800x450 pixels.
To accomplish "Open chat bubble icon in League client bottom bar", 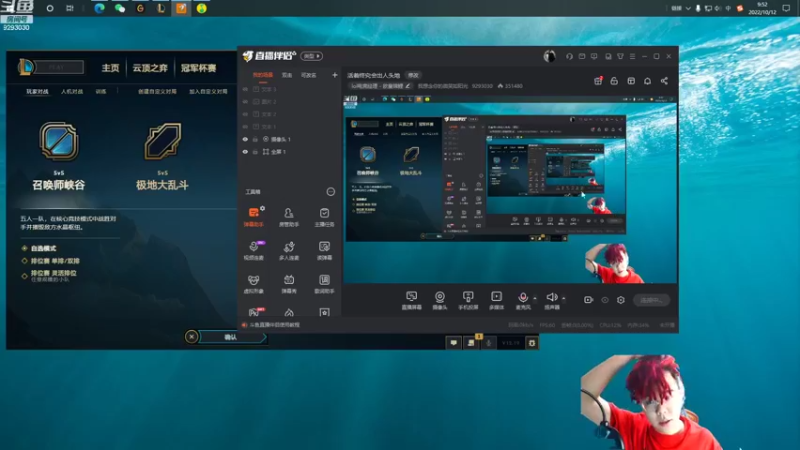I will pyautogui.click(x=453, y=343).
